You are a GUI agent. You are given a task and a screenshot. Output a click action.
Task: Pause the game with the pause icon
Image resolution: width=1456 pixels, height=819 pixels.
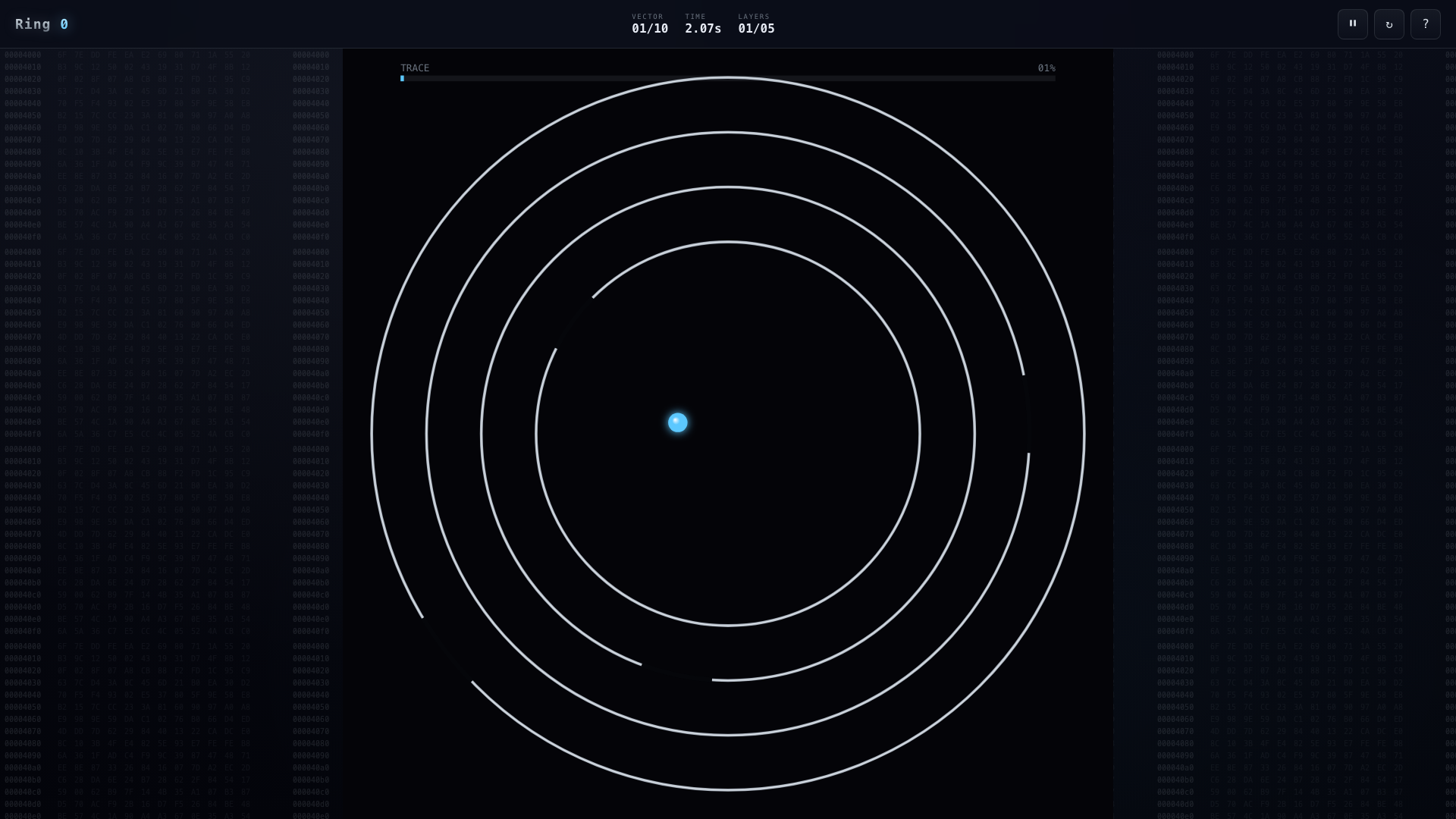click(1352, 24)
